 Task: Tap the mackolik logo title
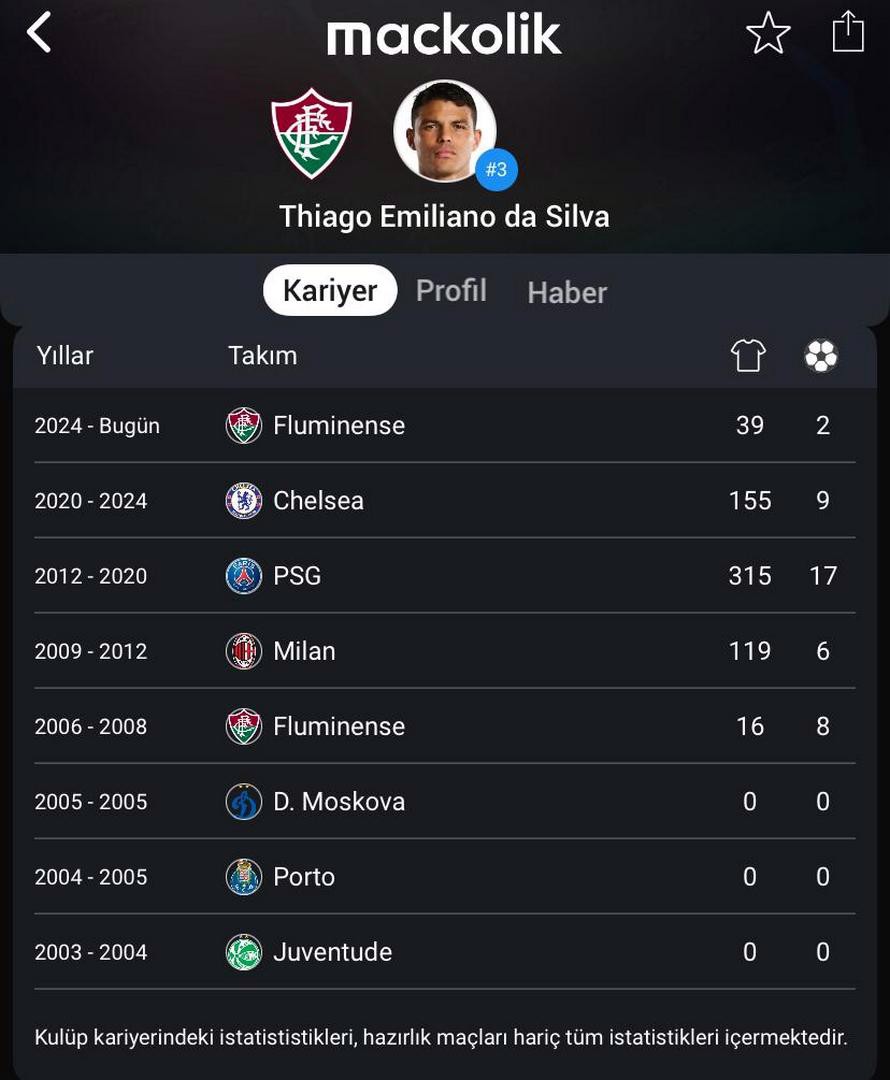444,34
